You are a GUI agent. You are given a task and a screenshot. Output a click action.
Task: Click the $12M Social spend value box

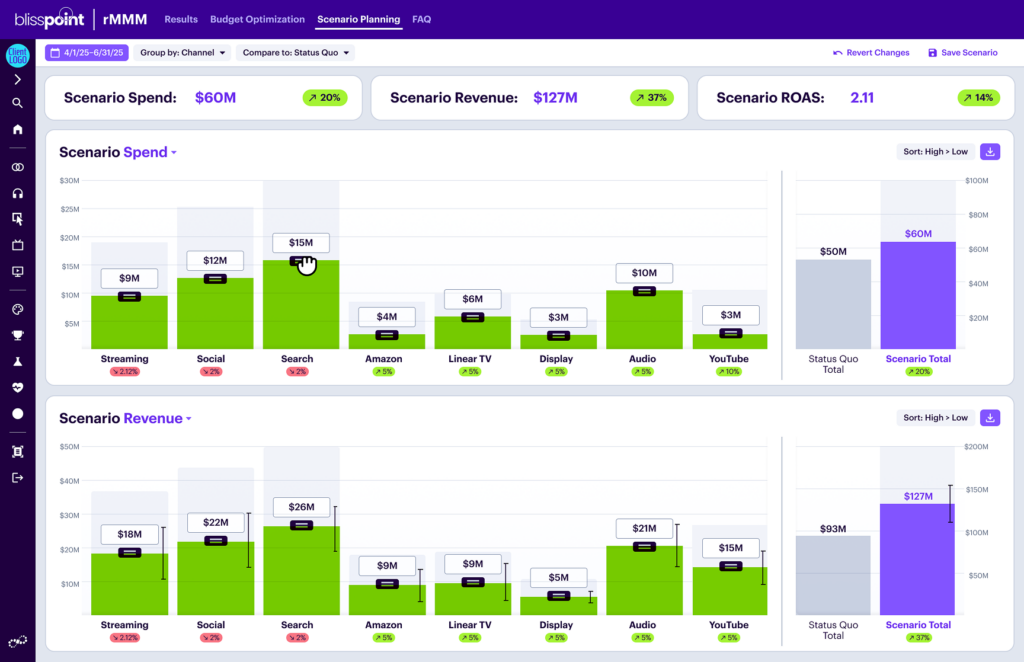click(x=215, y=260)
